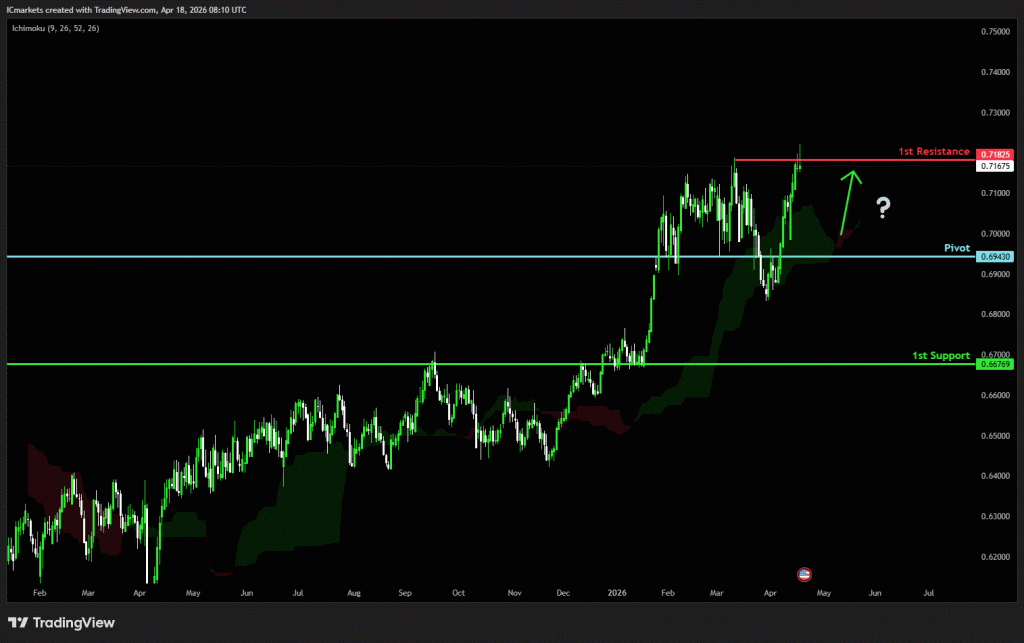Click the Pivot text label
The image size is (1024, 643).
pyautogui.click(x=957, y=247)
